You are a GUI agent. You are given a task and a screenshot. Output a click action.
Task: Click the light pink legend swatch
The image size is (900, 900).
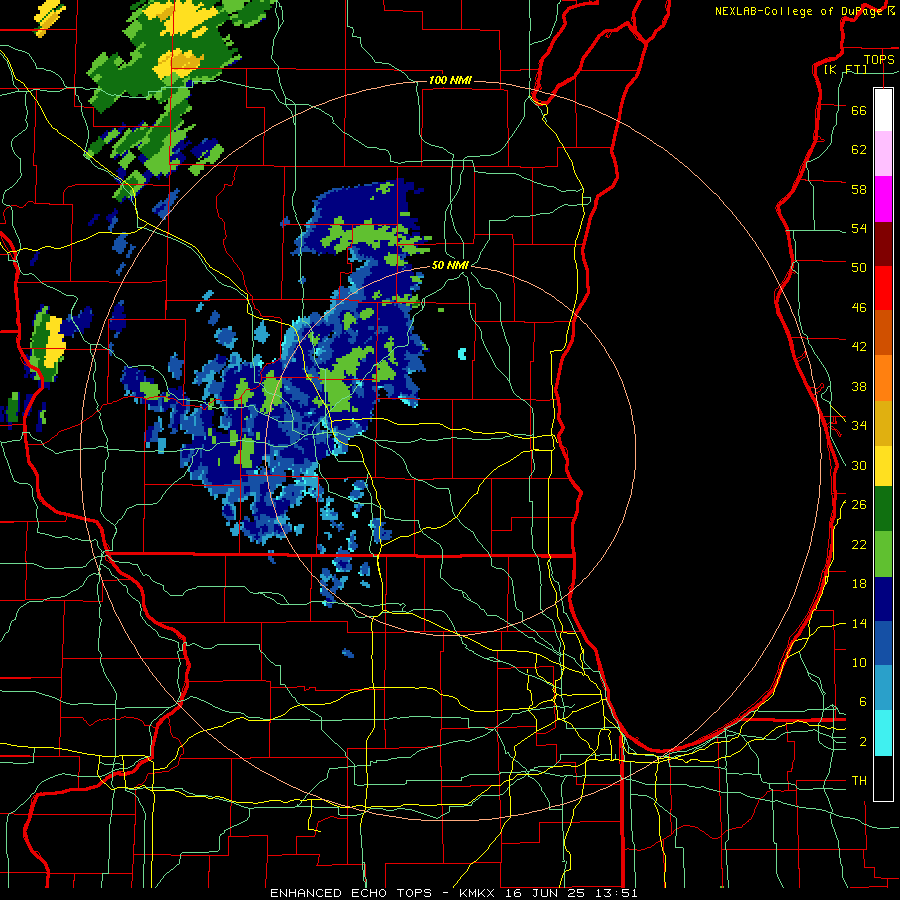point(883,153)
